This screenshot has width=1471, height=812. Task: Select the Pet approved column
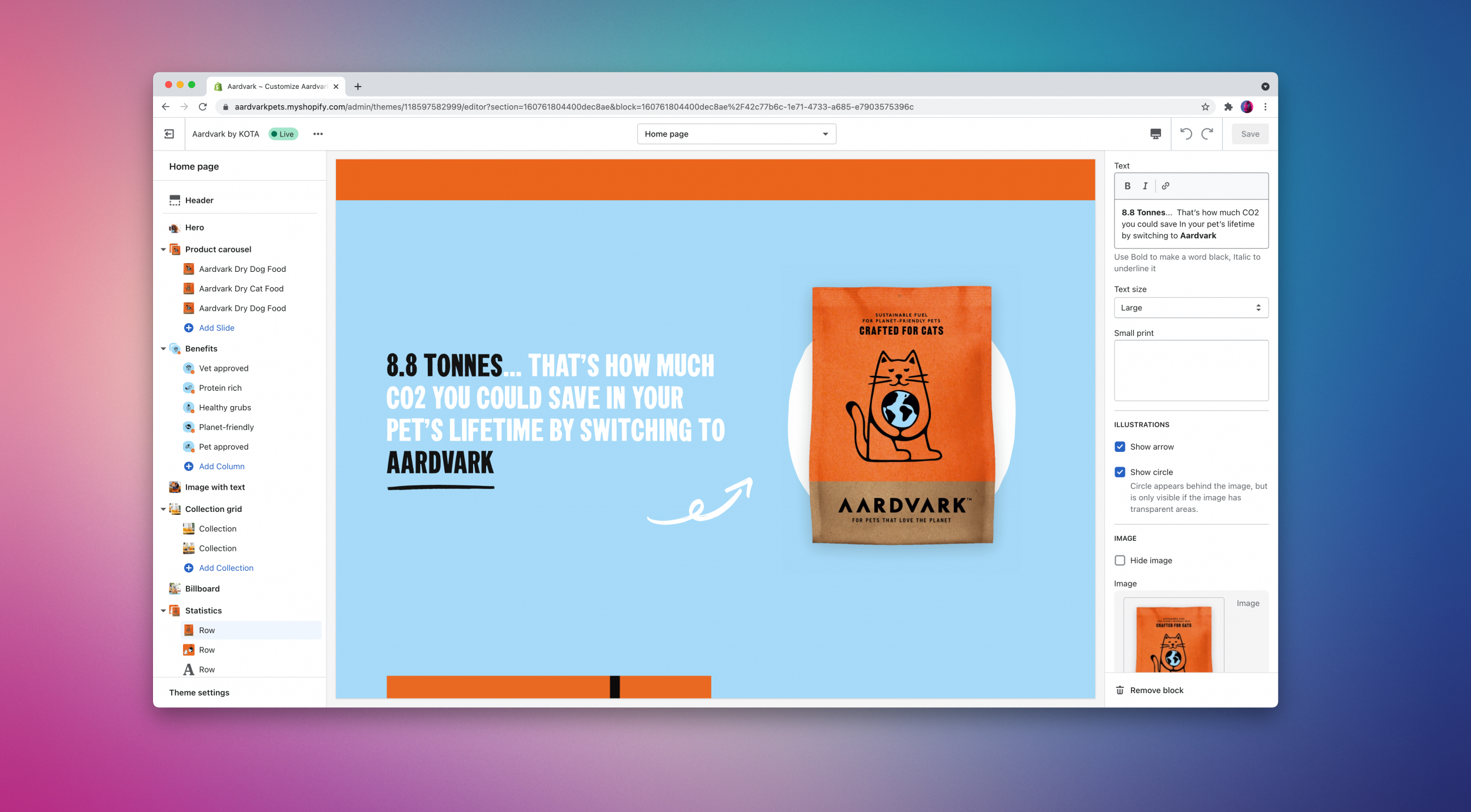coord(224,447)
